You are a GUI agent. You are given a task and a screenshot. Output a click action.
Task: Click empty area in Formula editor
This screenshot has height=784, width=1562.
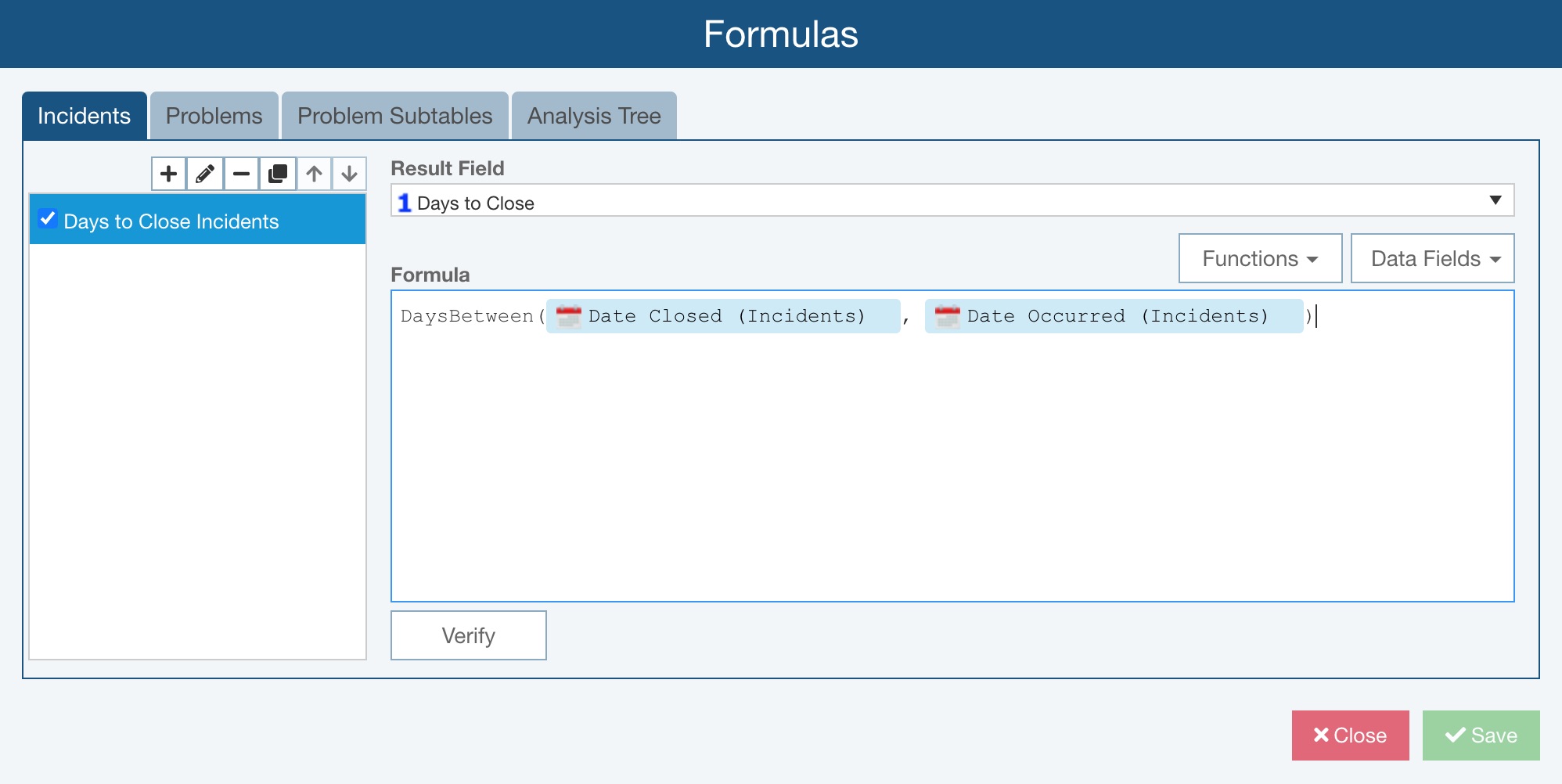tap(952, 469)
